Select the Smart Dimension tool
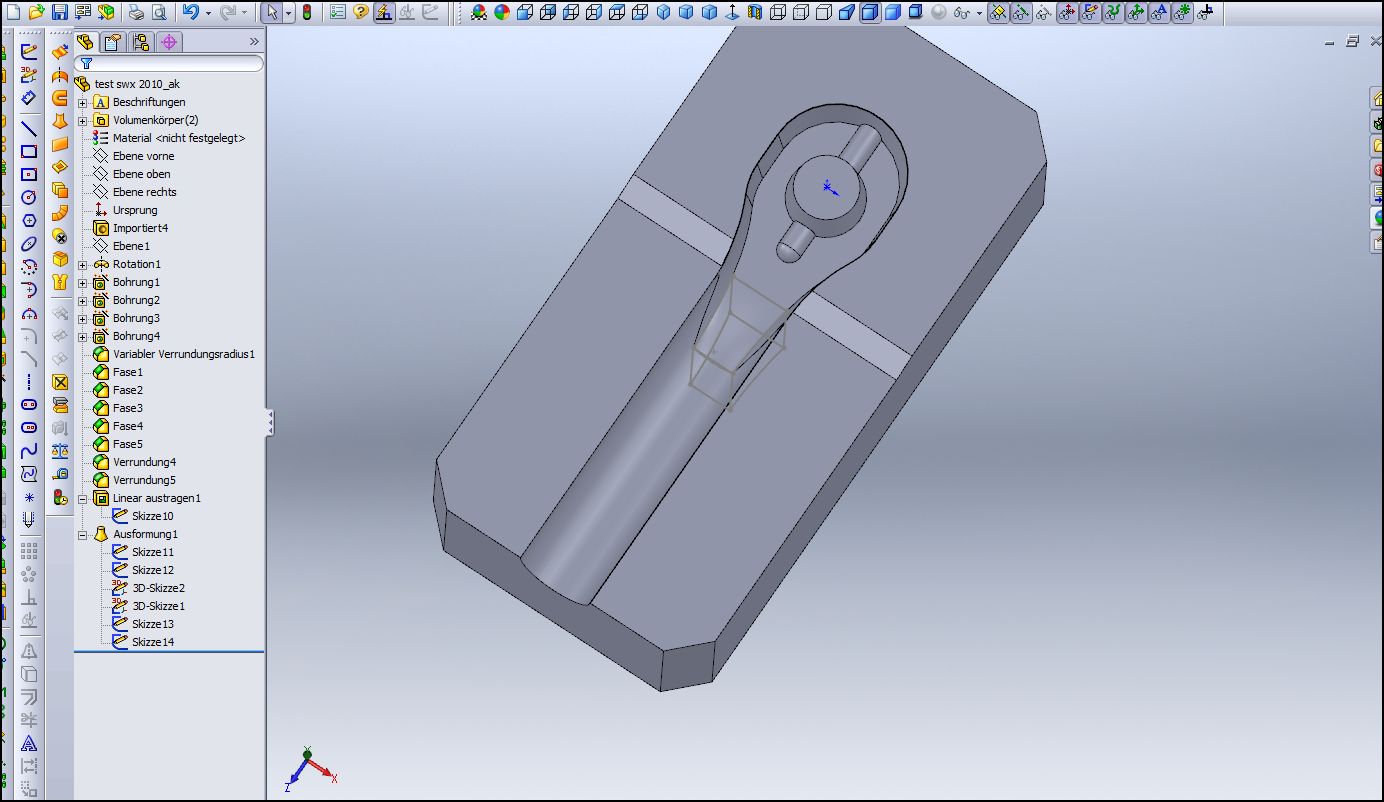Viewport: 1384px width, 802px height. point(29,98)
